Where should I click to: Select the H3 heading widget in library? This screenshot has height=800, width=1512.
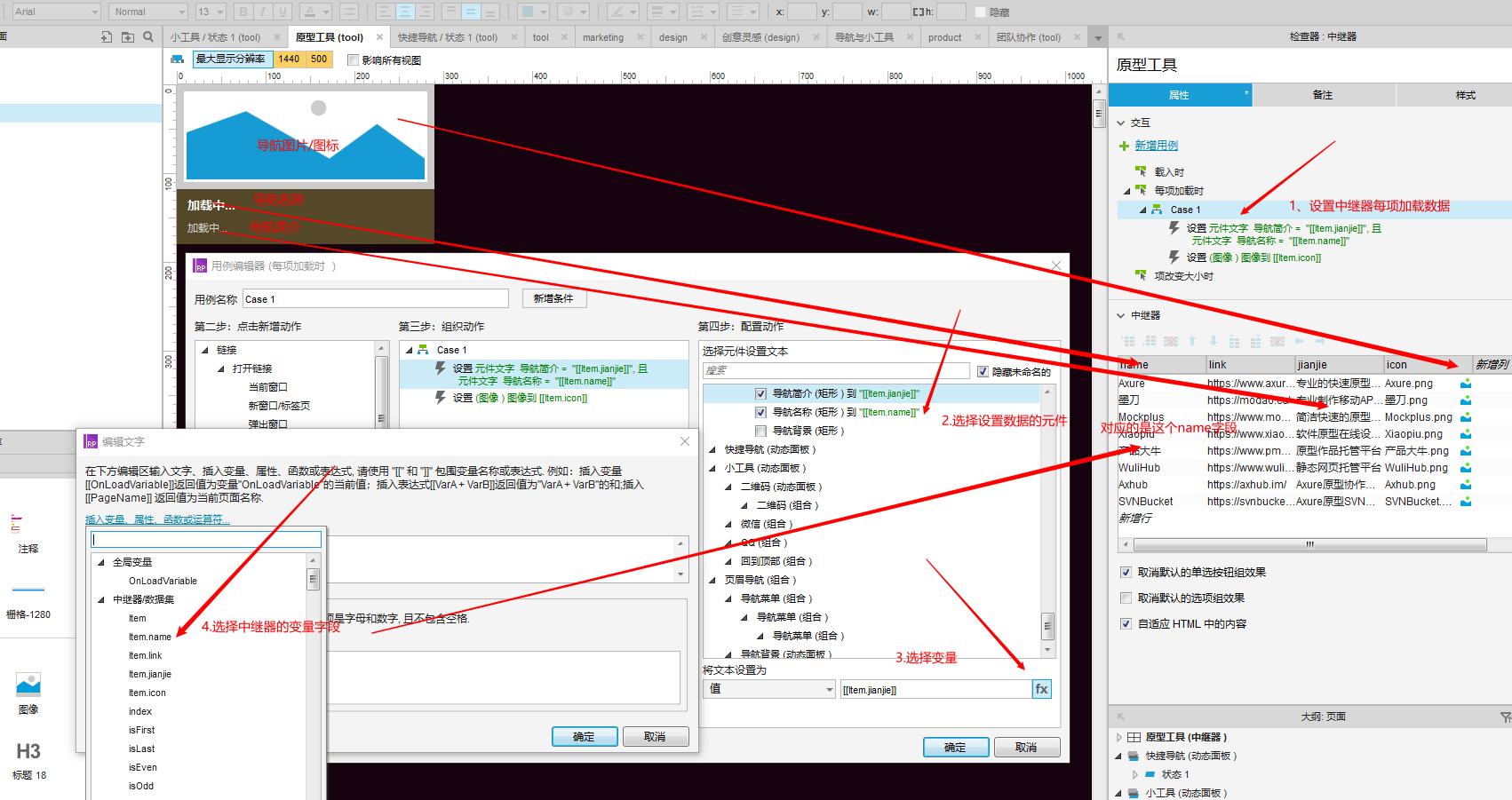coord(28,760)
